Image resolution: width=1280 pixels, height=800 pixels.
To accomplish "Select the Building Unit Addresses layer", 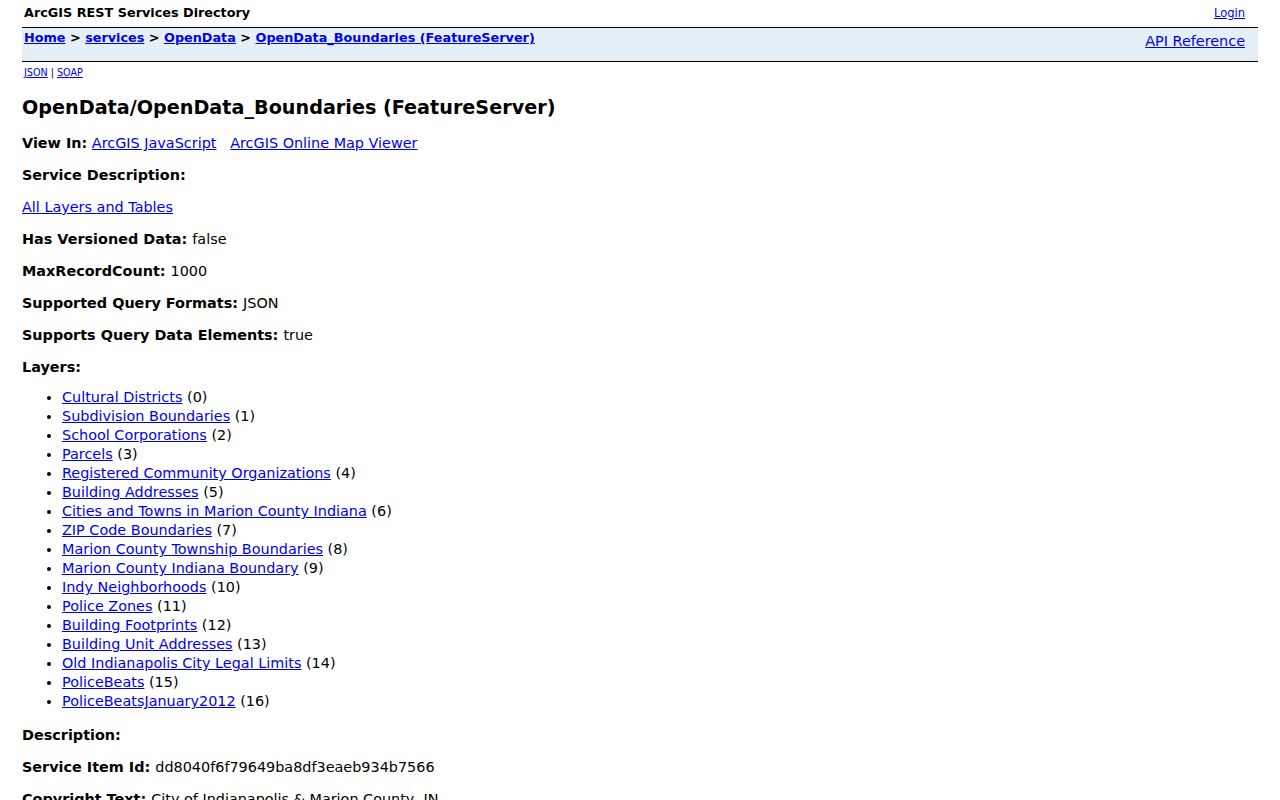I will coord(147,644).
